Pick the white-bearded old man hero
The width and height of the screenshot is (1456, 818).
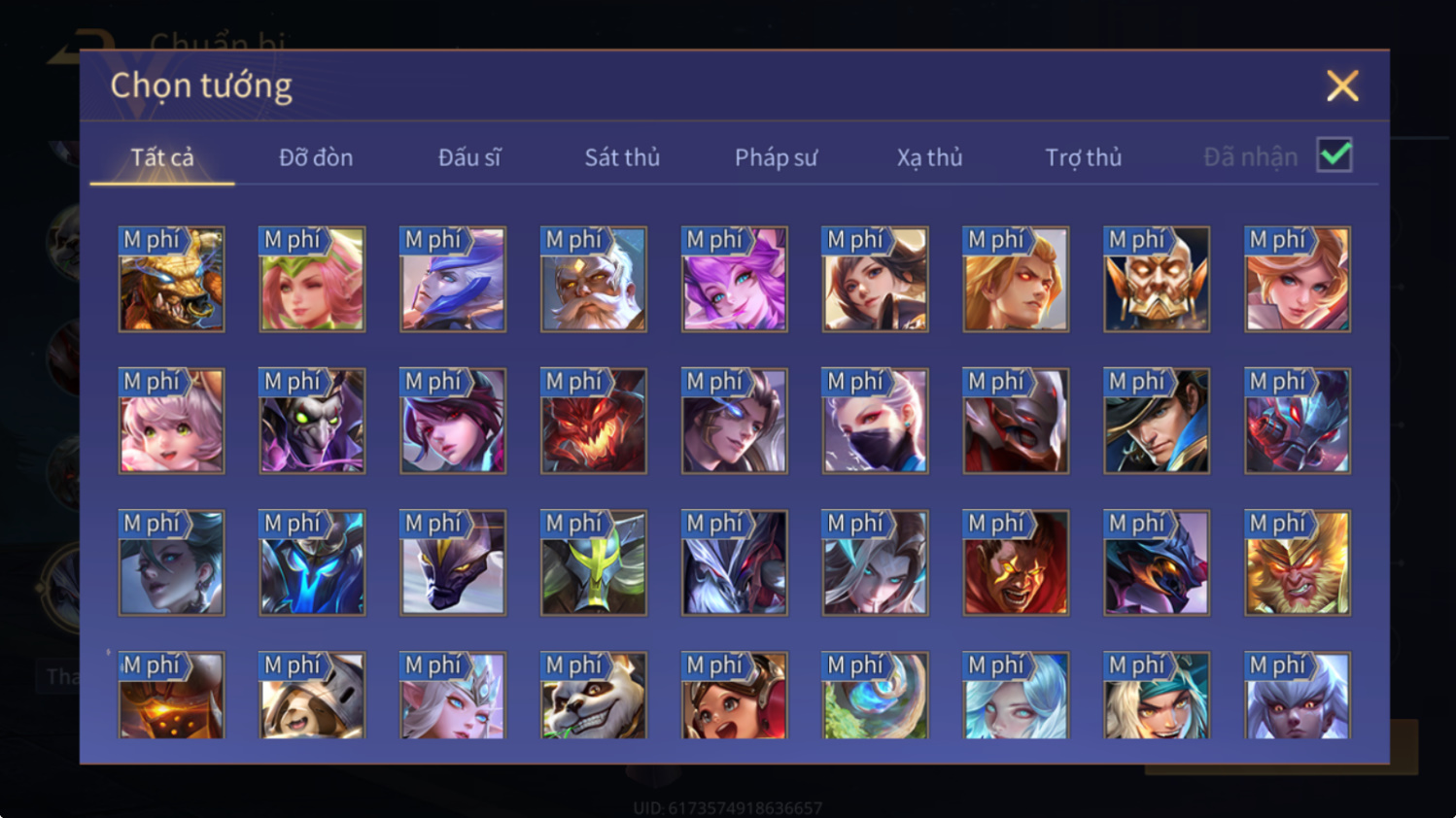point(593,280)
